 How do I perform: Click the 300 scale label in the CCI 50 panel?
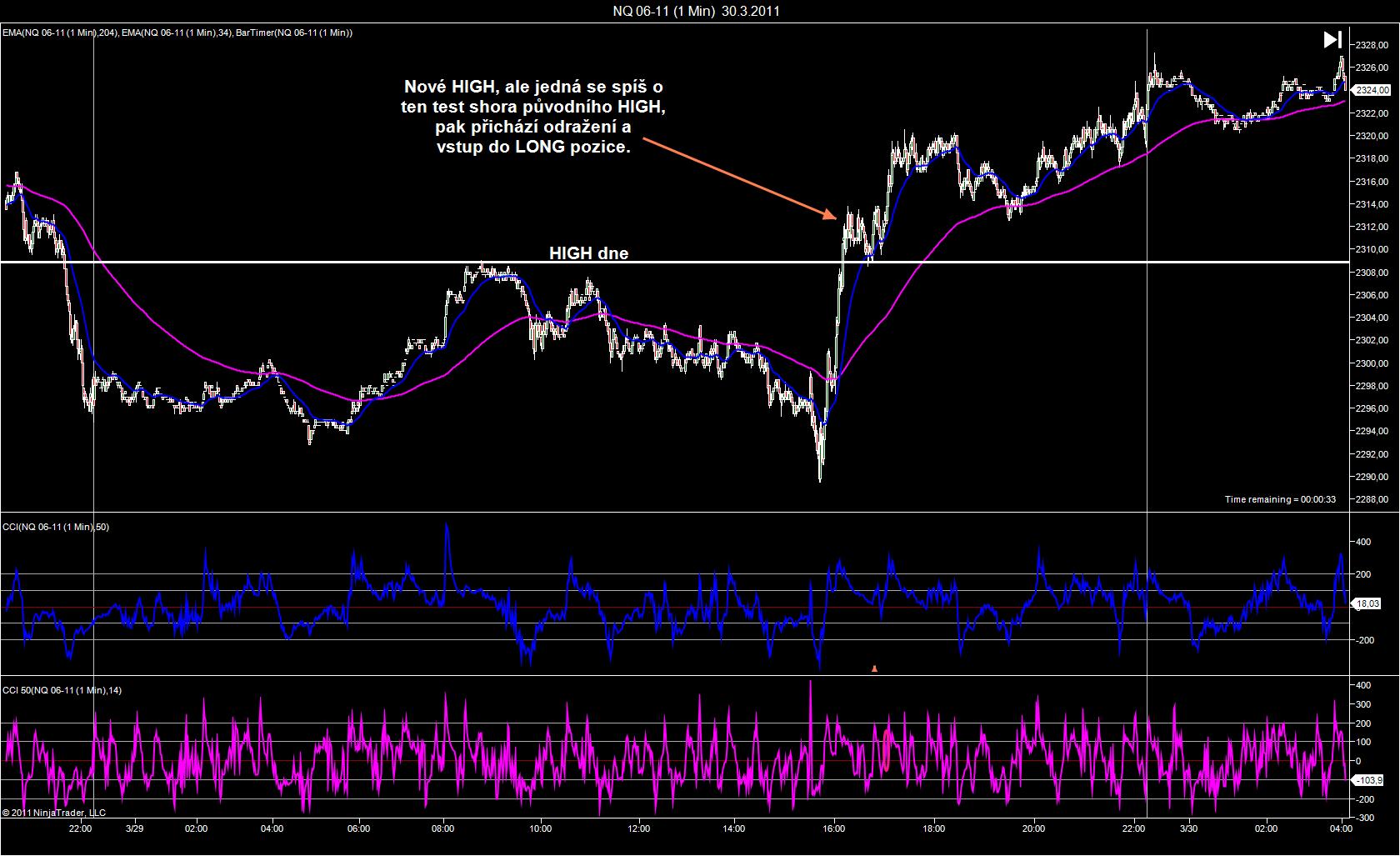[x=1364, y=704]
